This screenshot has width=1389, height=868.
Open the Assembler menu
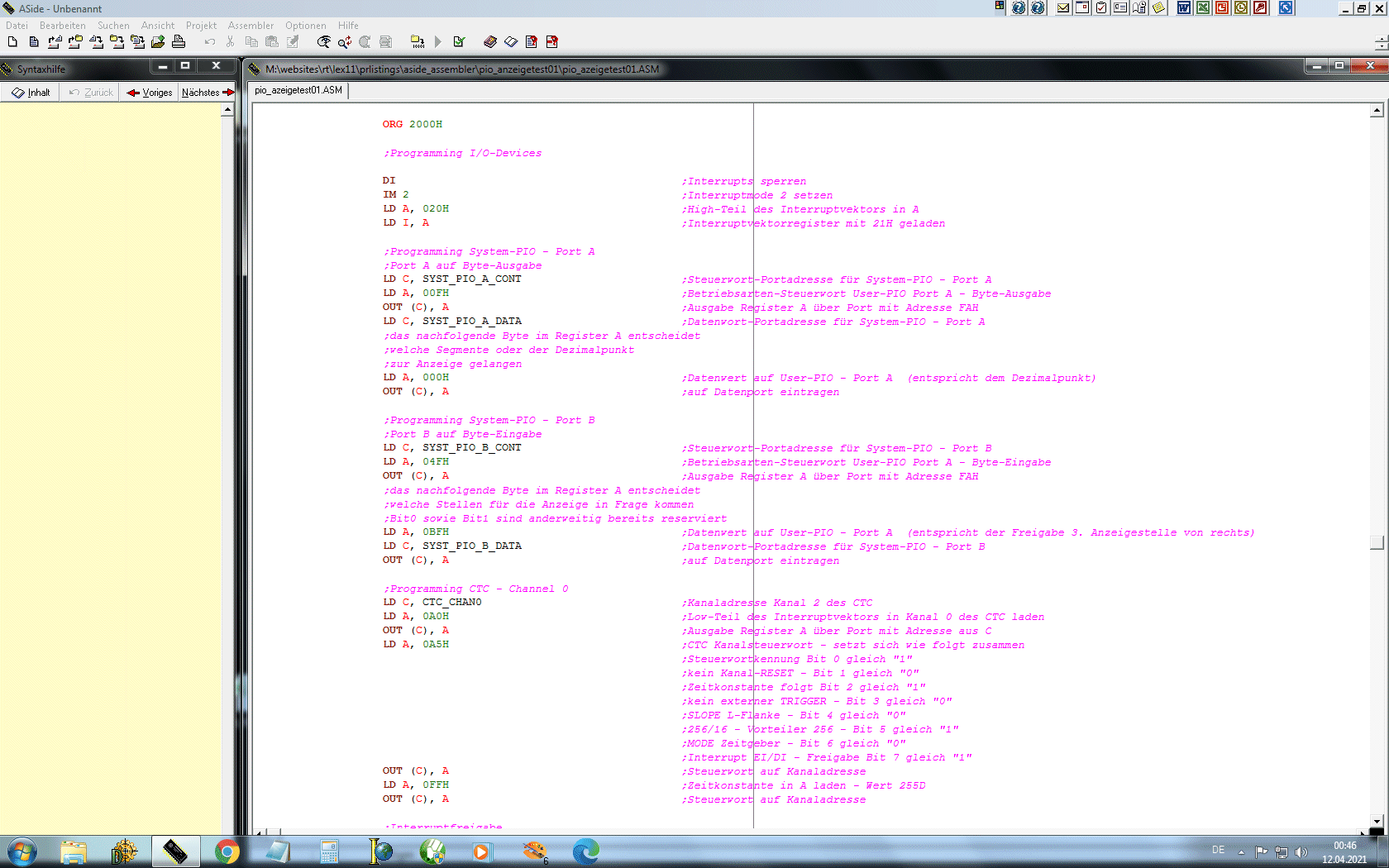click(251, 26)
